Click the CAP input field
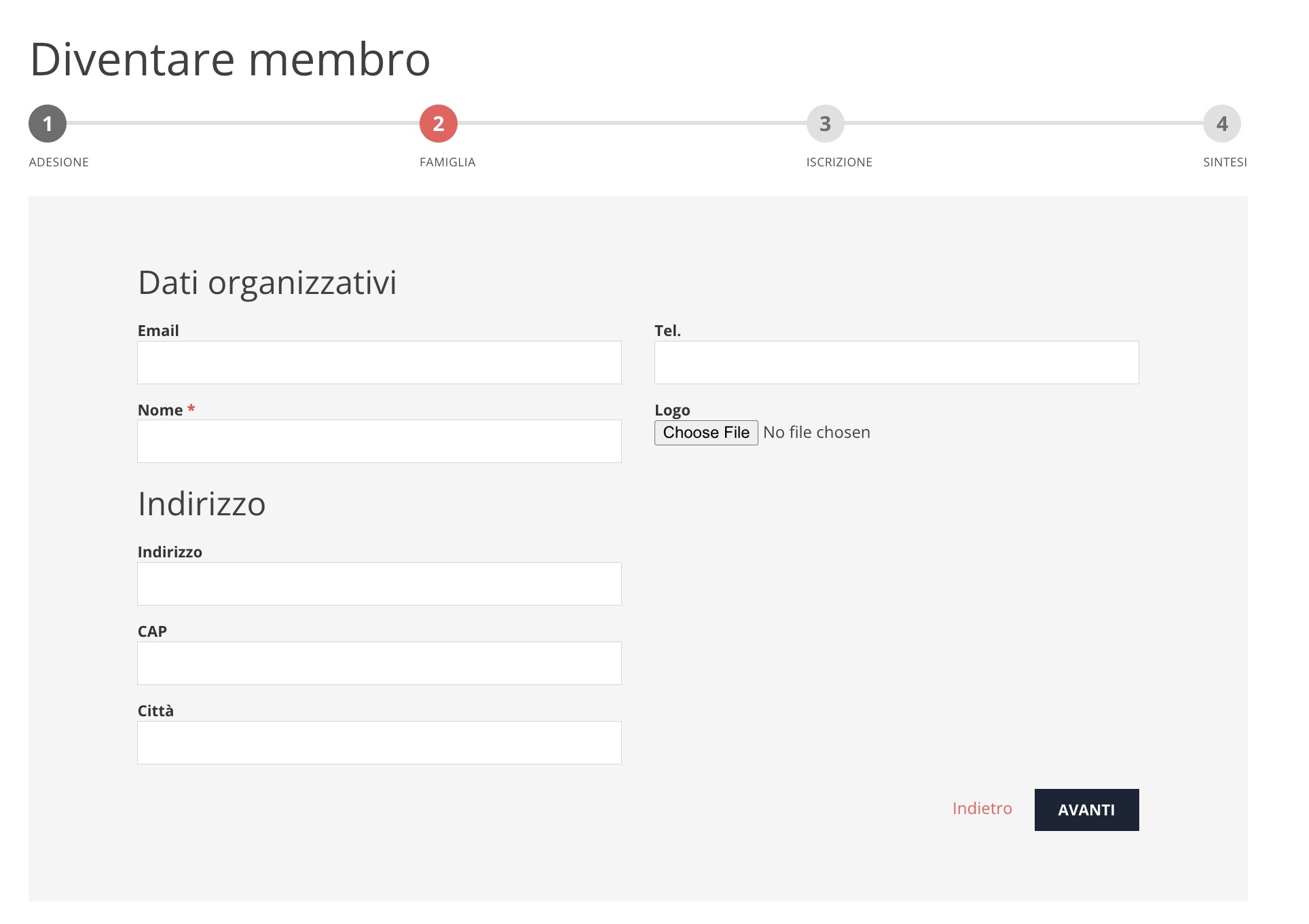Image resolution: width=1309 pixels, height=924 pixels. (379, 663)
